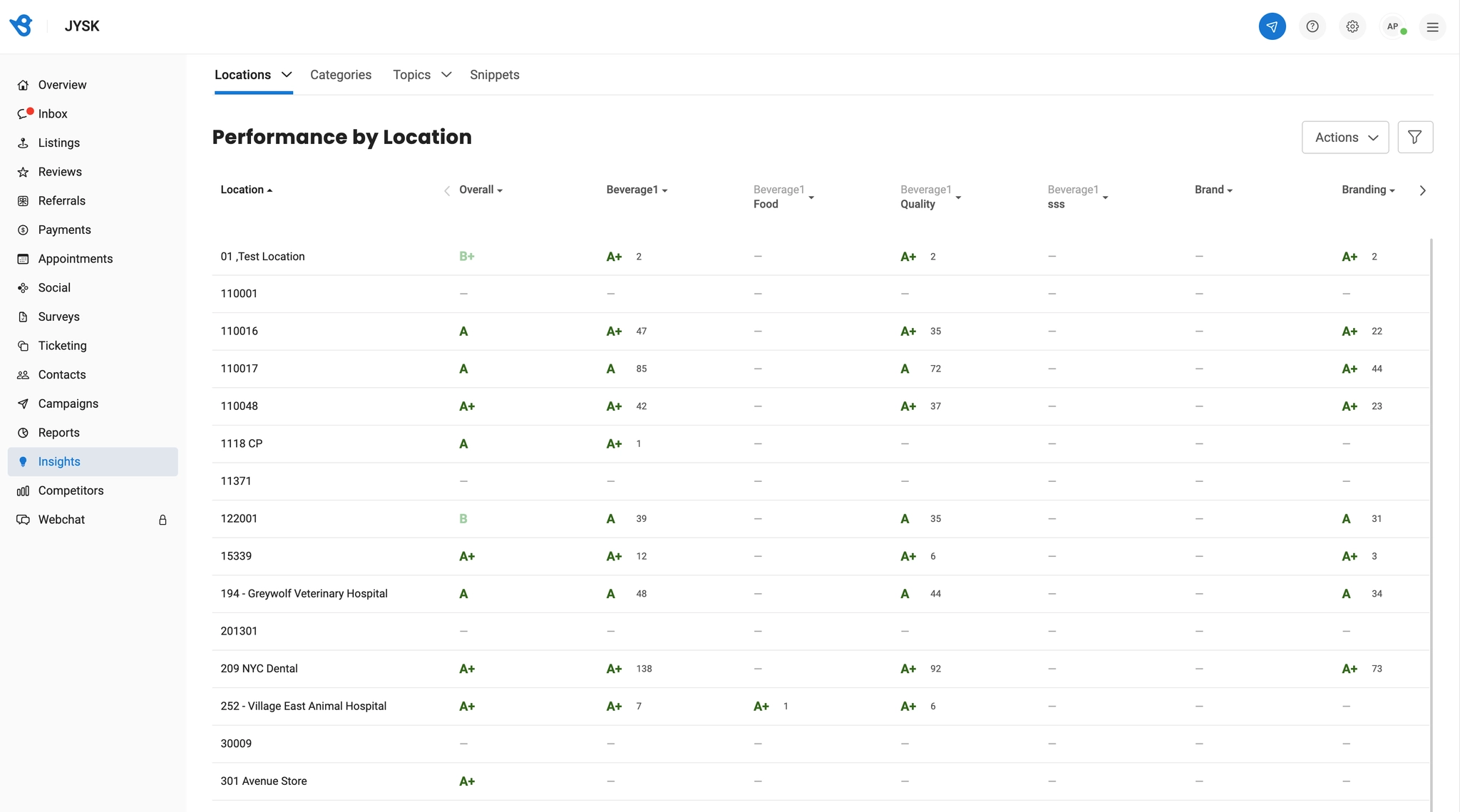Click the Appointments calendar icon

coord(23,259)
